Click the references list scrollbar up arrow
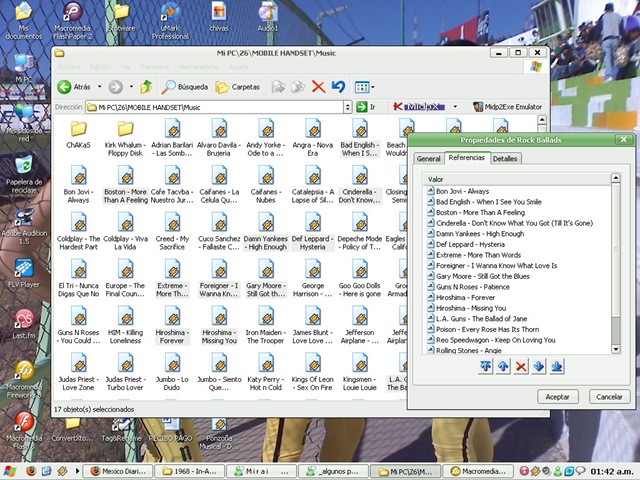The width and height of the screenshot is (640, 480). click(x=616, y=178)
